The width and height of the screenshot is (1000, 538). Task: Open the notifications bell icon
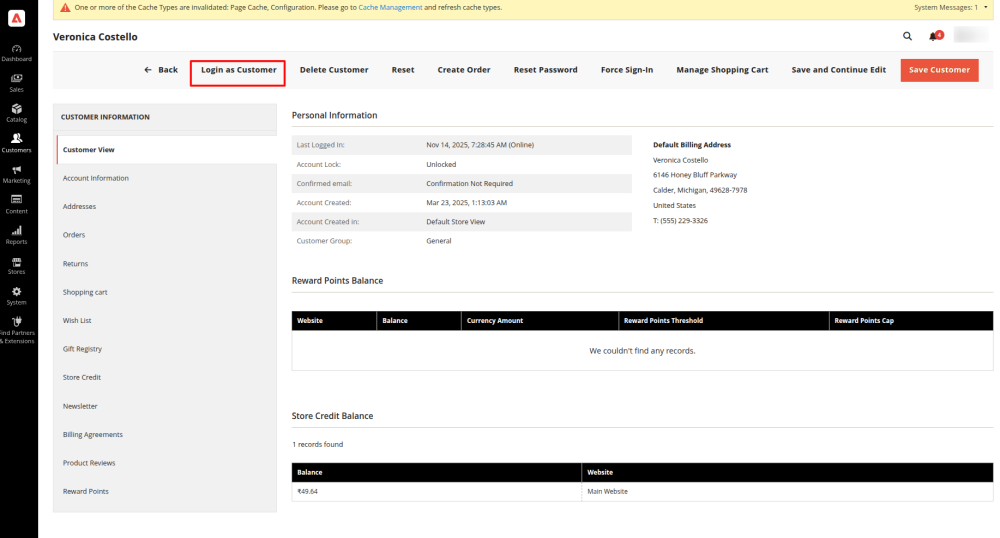[934, 36]
